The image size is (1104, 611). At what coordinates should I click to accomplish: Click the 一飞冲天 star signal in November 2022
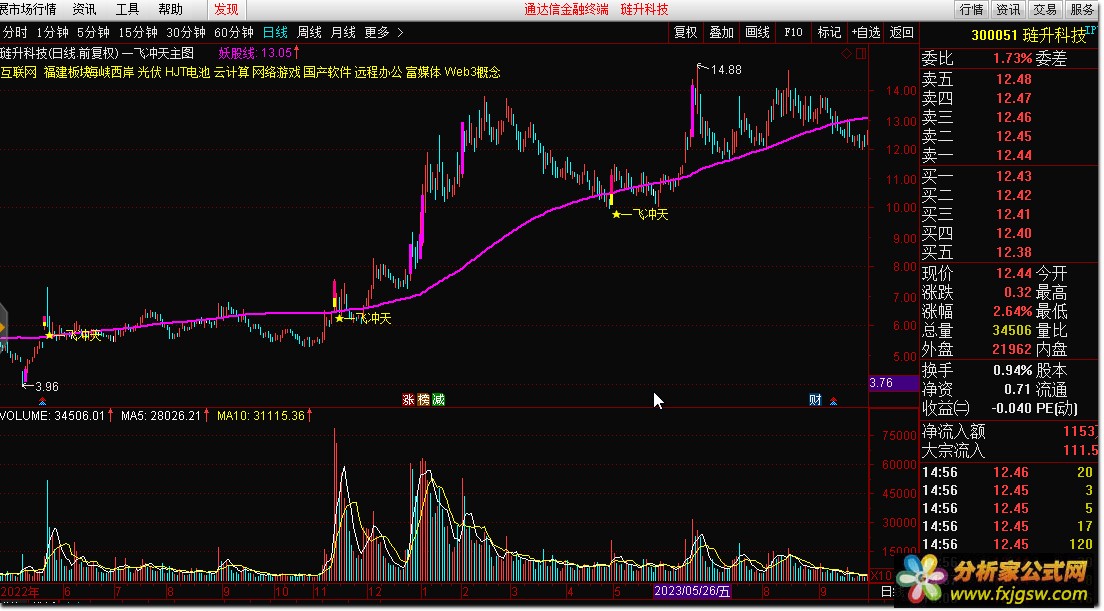[x=363, y=318]
